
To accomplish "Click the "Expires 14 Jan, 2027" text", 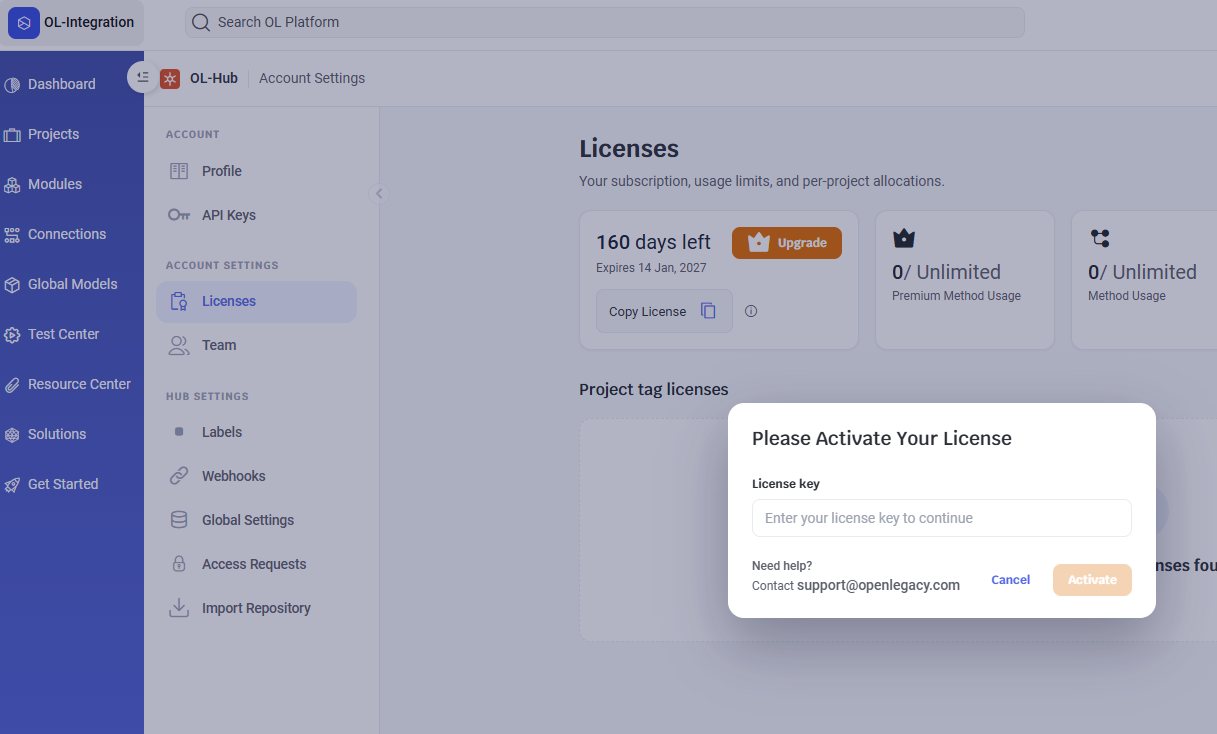I will point(651,268).
